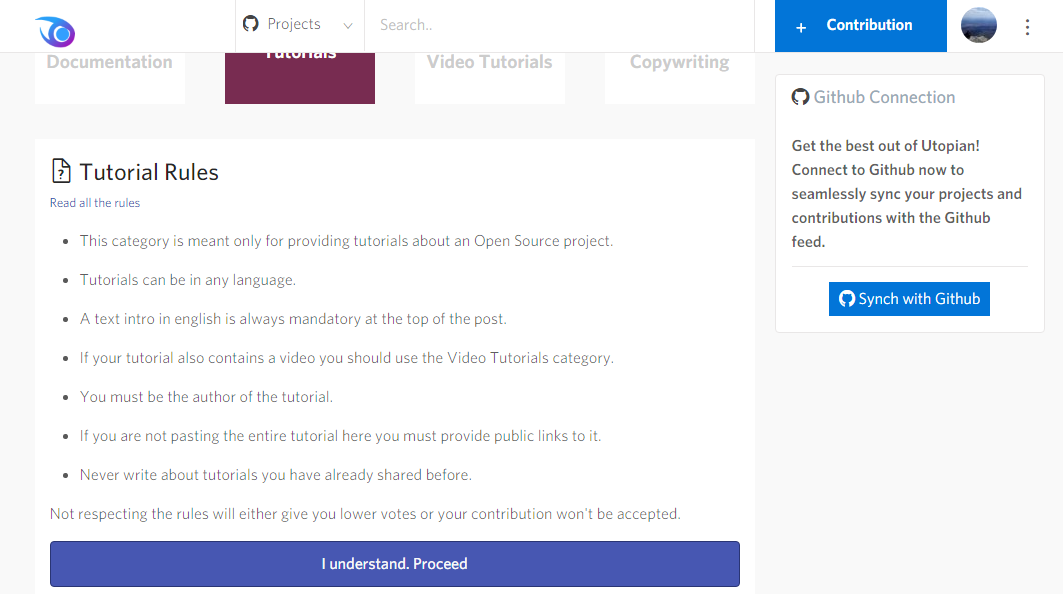Click 'I understand. Proceed' button
The width and height of the screenshot is (1063, 594).
pos(395,564)
